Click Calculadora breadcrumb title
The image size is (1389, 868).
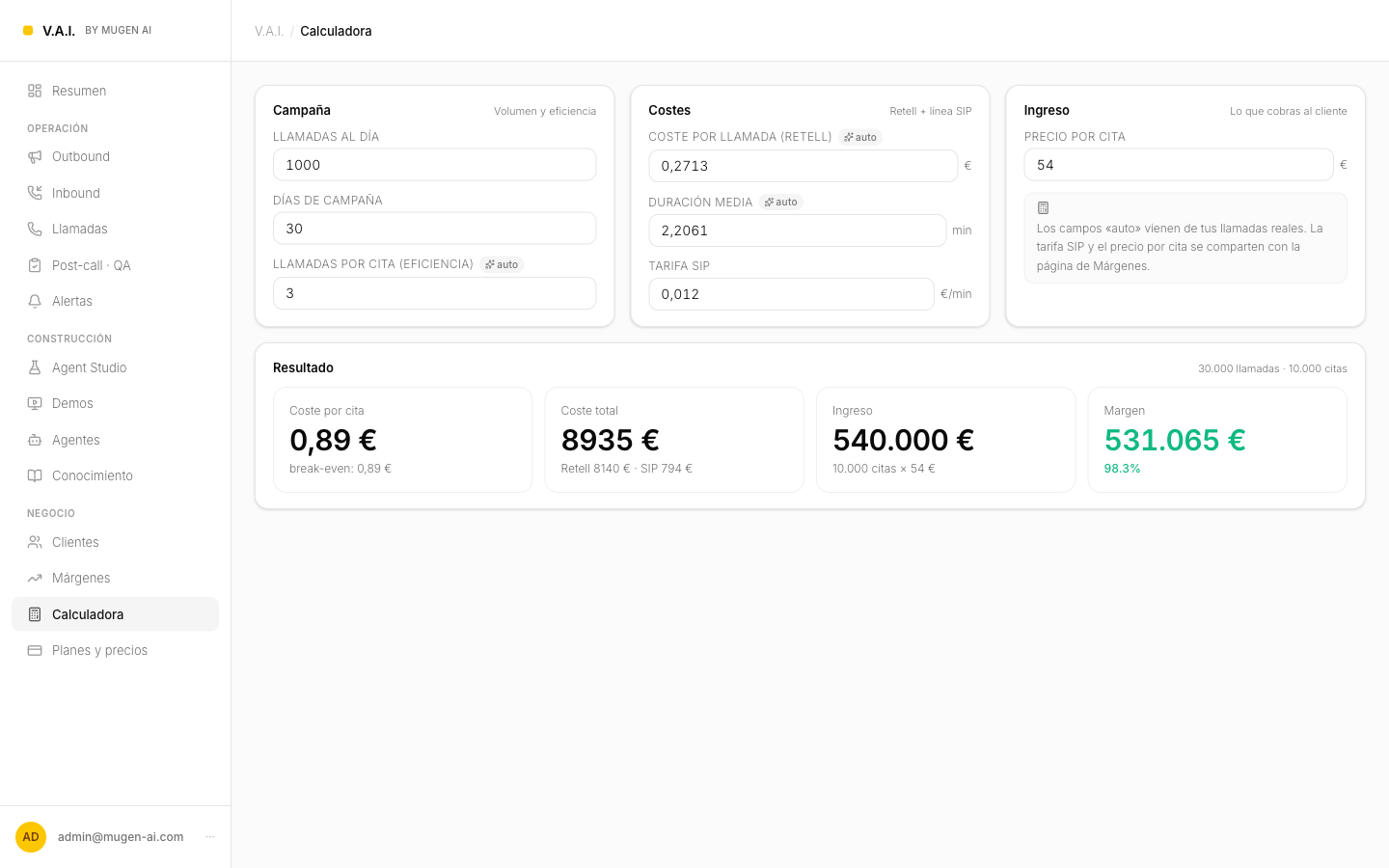tap(336, 31)
